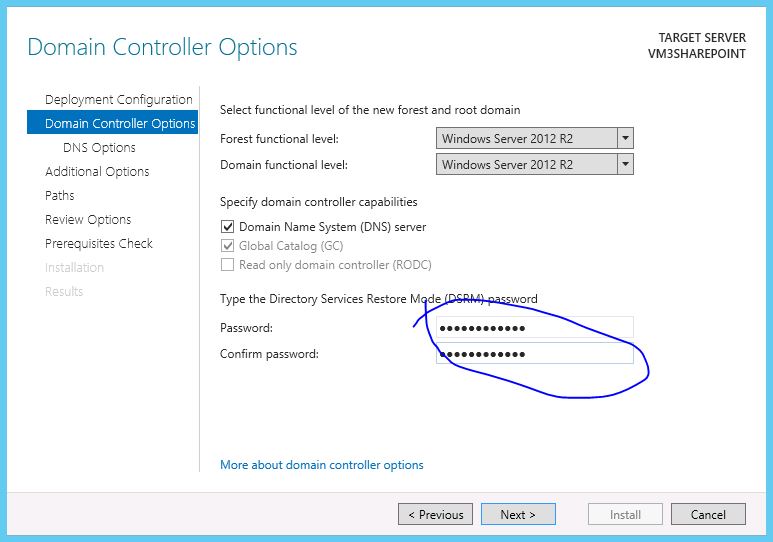Select the Forest functional level combo box

534,139
